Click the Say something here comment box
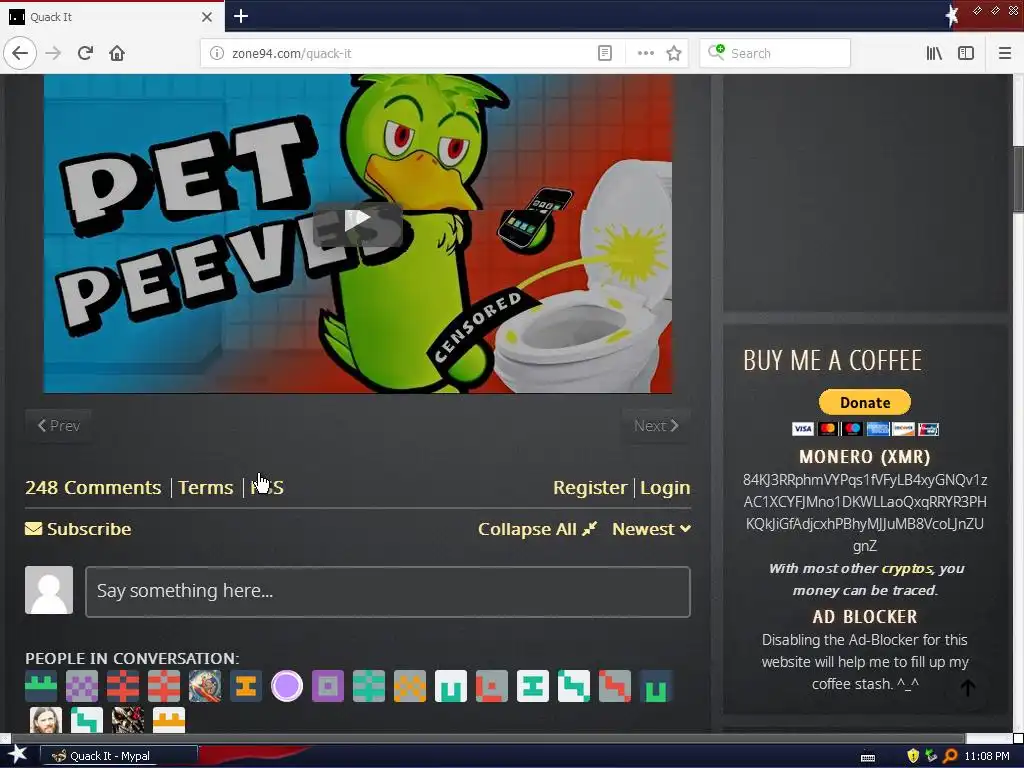This screenshot has height=768, width=1024. (388, 592)
